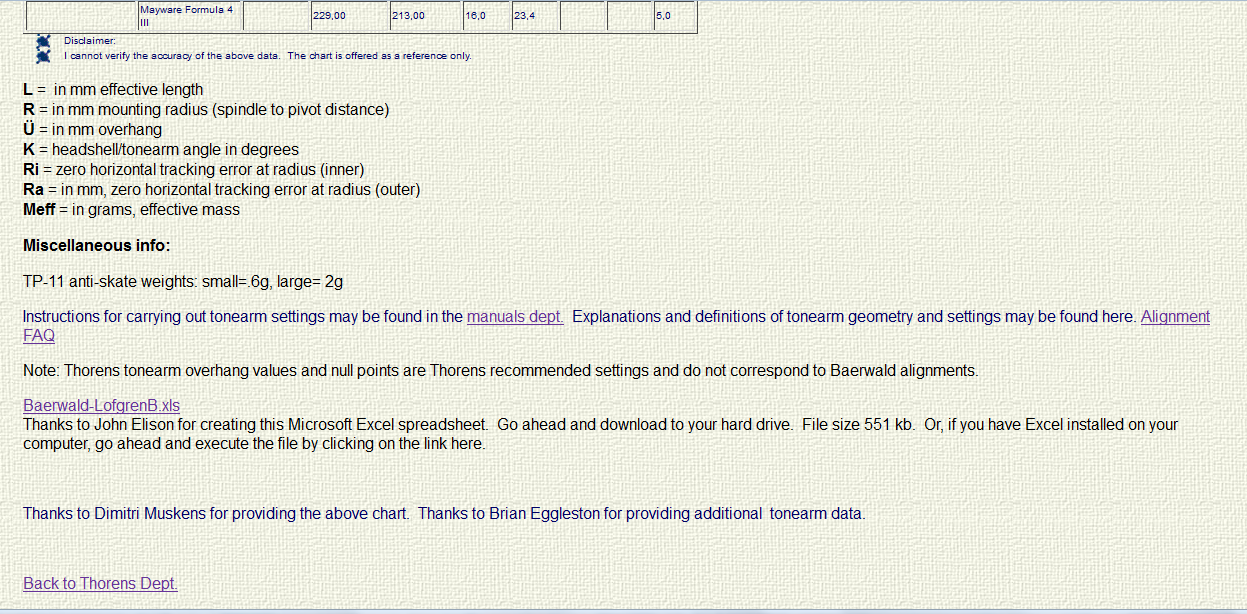1247x614 pixels.
Task: Click the Ri inner radius definition
Action: 193,170
